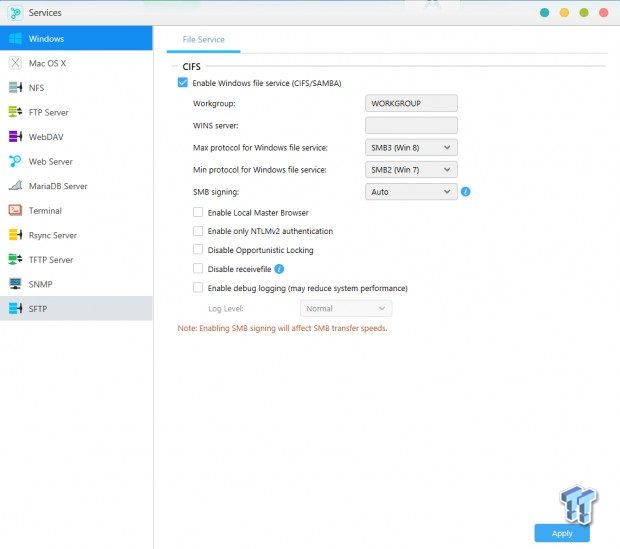Click the Services app icon in title bar

(x=15, y=13)
